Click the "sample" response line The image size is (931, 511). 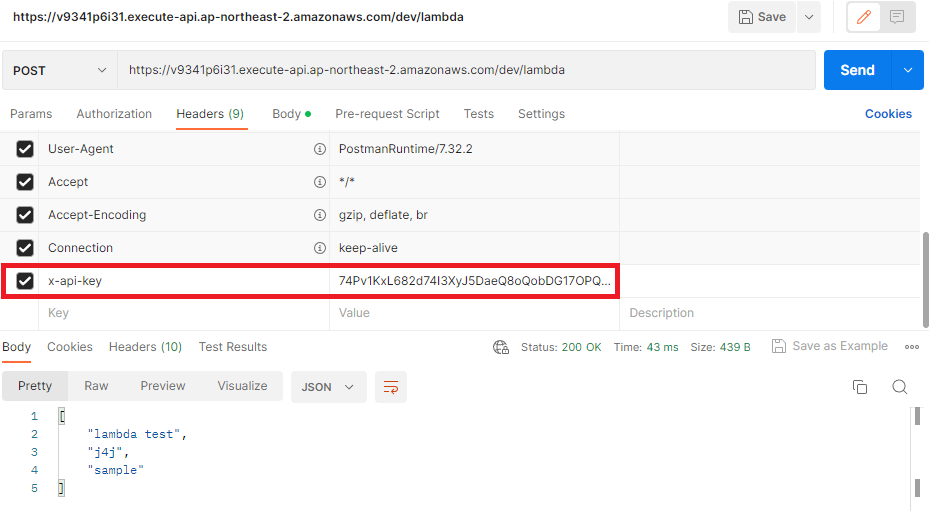pos(116,470)
